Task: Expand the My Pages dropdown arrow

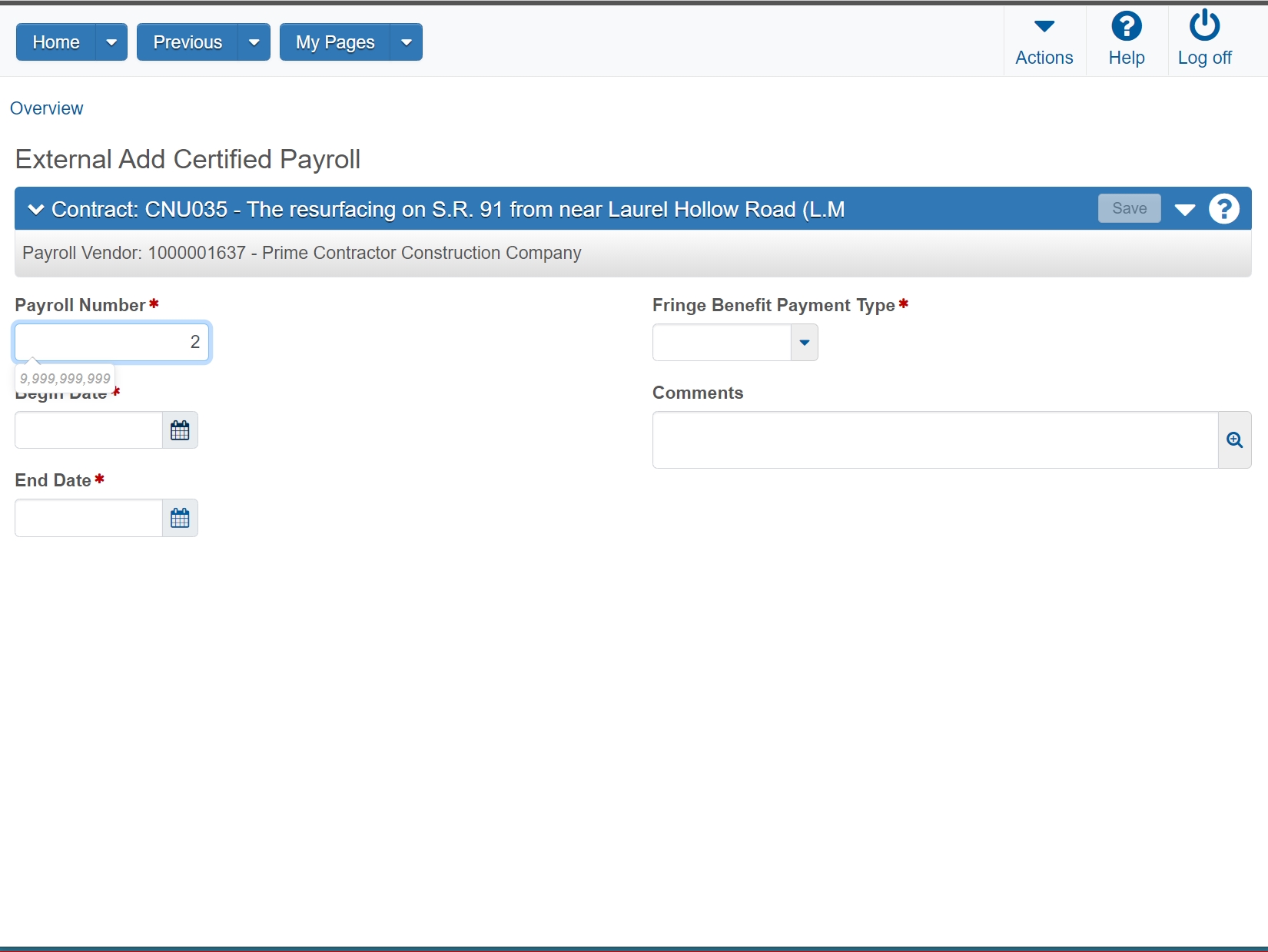Action: pyautogui.click(x=407, y=42)
